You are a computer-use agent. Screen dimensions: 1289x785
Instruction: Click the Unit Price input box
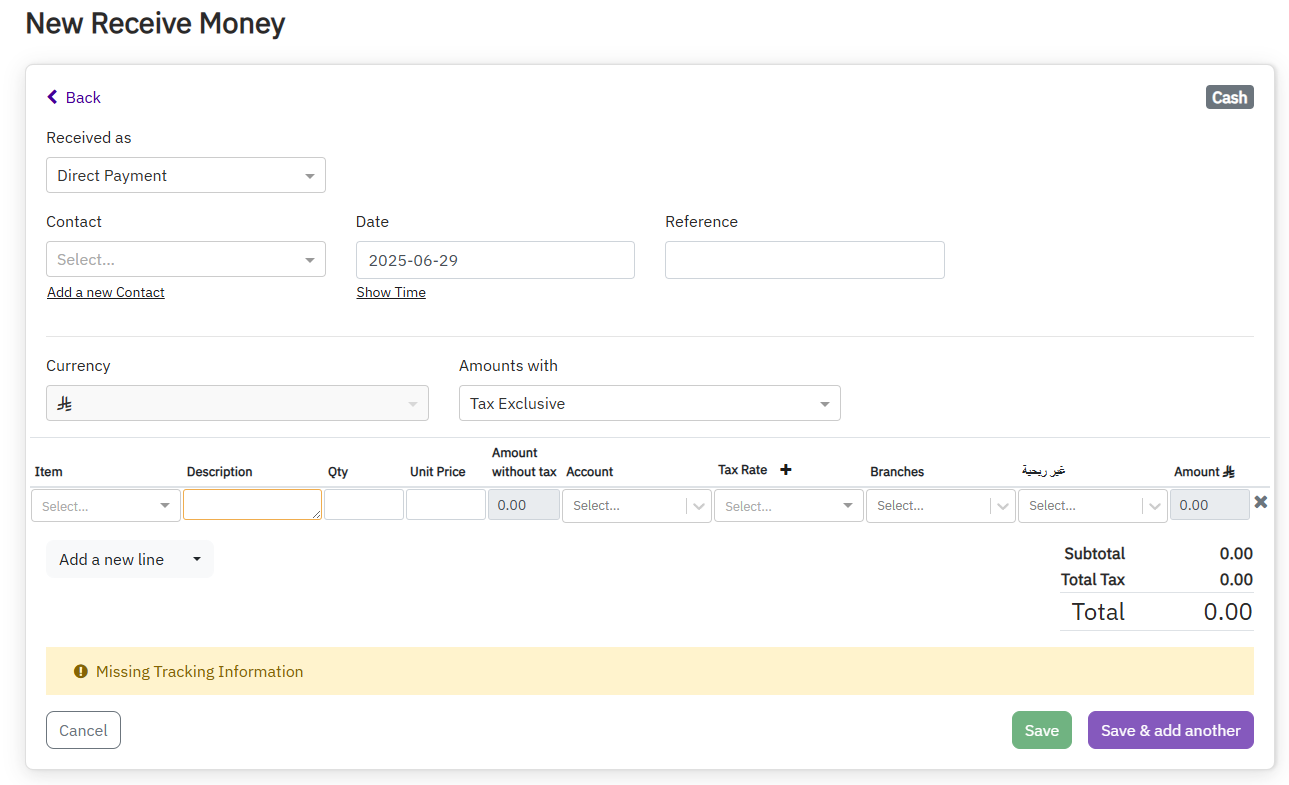click(445, 505)
